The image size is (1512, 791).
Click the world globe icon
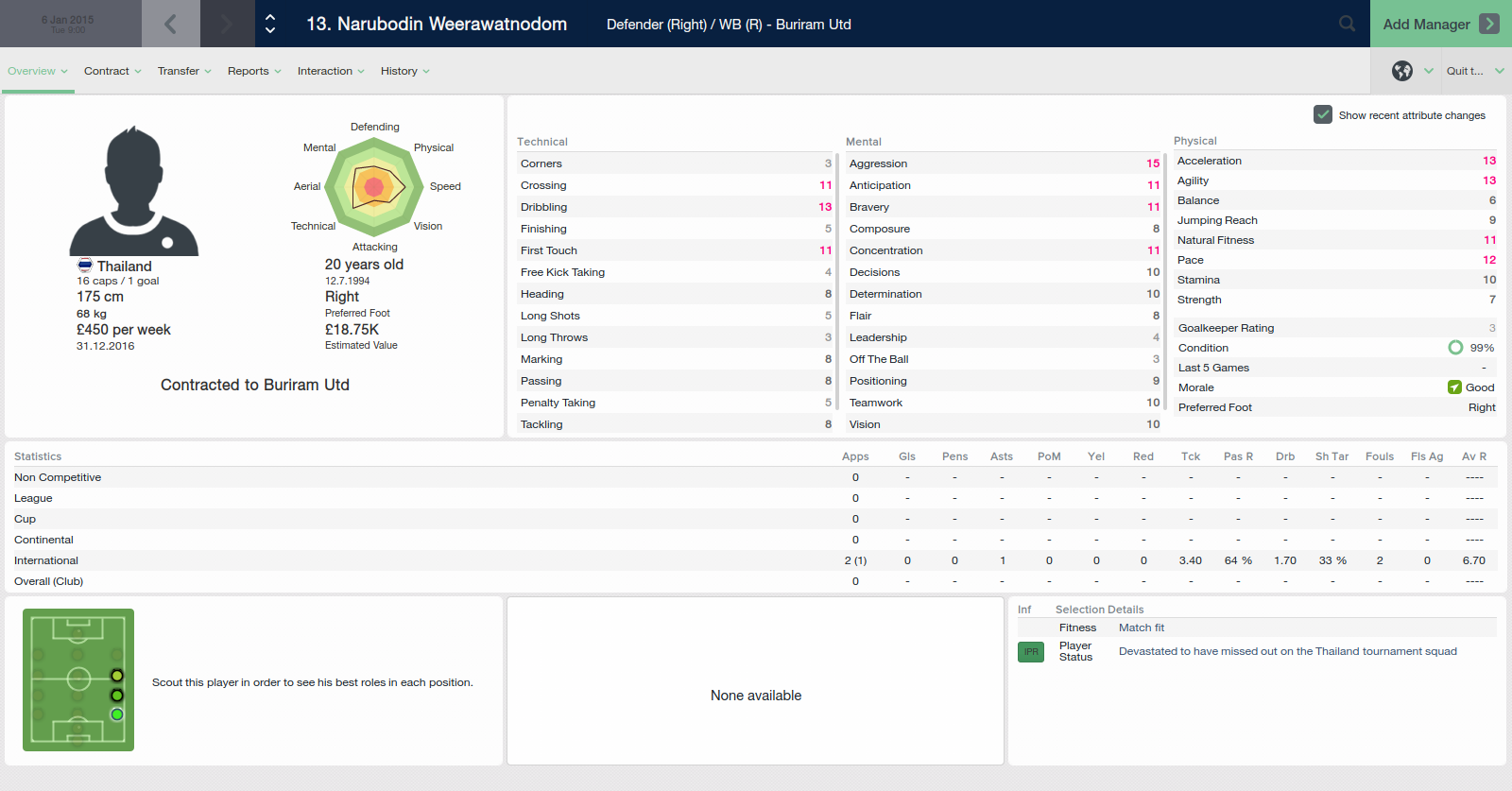1402,71
